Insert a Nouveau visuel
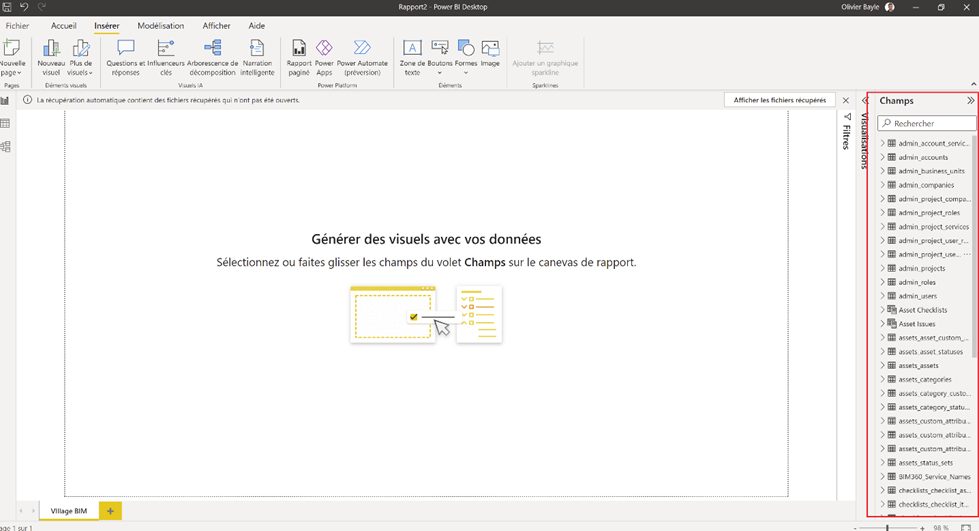The image size is (979, 531). tap(51, 57)
